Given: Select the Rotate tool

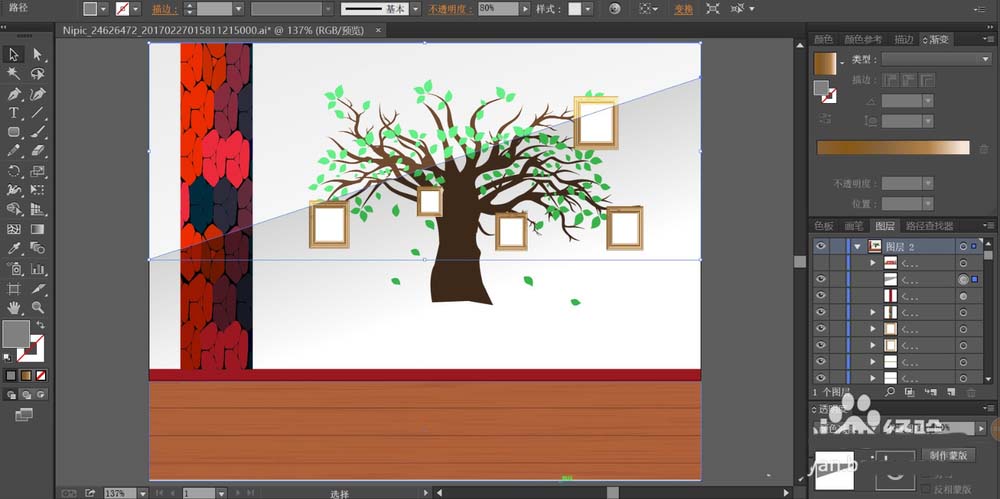Looking at the screenshot, I should point(13,171).
